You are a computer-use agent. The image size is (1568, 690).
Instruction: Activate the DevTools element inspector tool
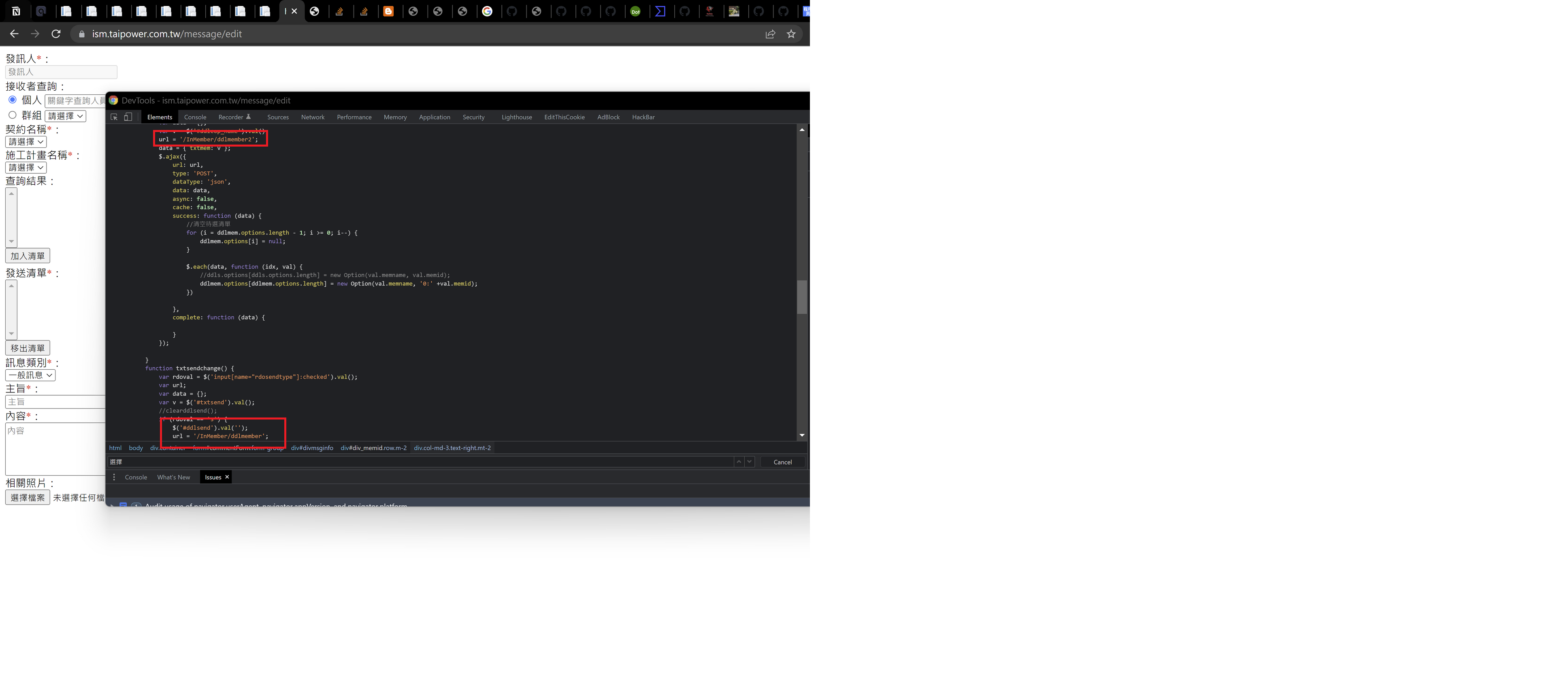tap(114, 117)
